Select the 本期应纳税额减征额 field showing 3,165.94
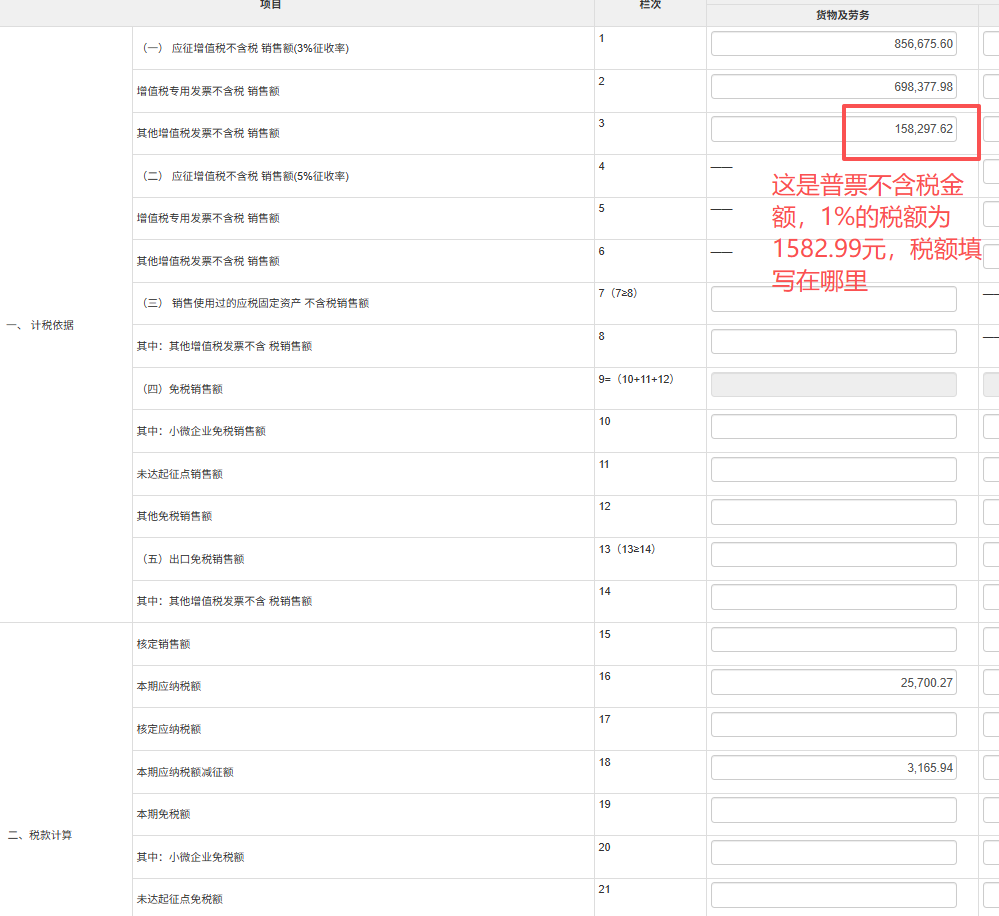This screenshot has width=999, height=916. point(833,768)
